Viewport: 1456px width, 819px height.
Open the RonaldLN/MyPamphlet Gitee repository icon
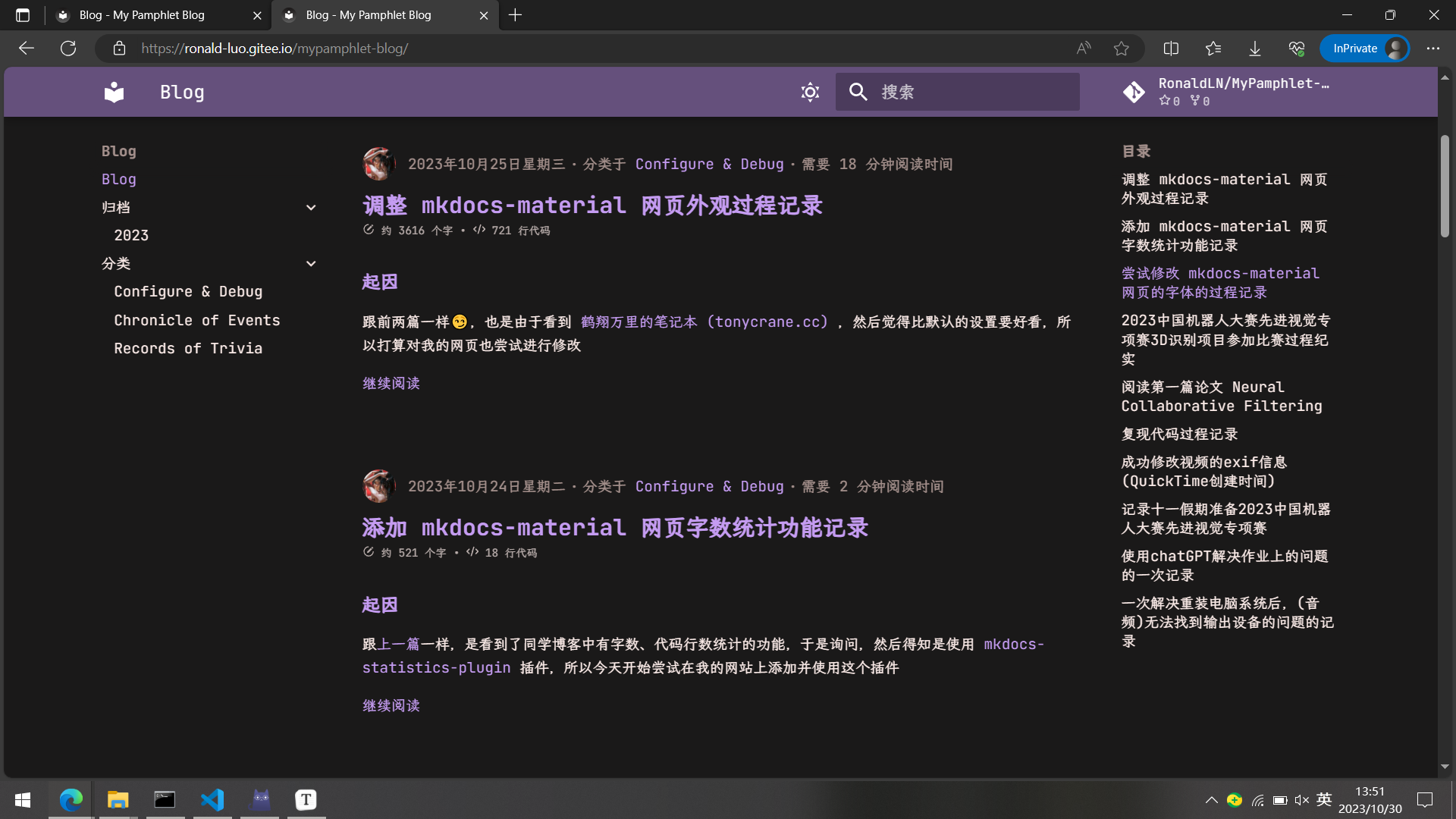1134,92
